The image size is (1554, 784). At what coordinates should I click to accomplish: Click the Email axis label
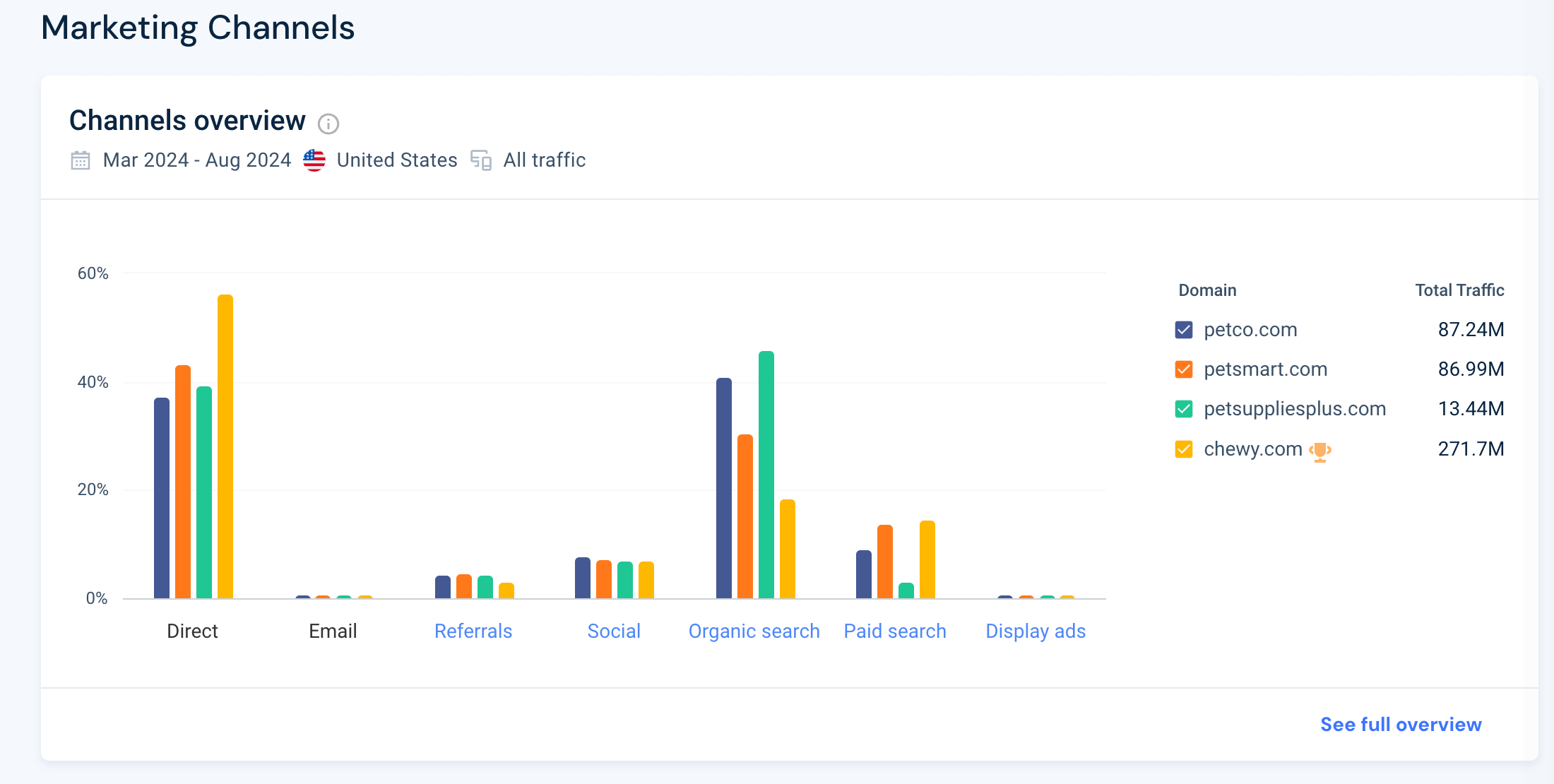(333, 631)
